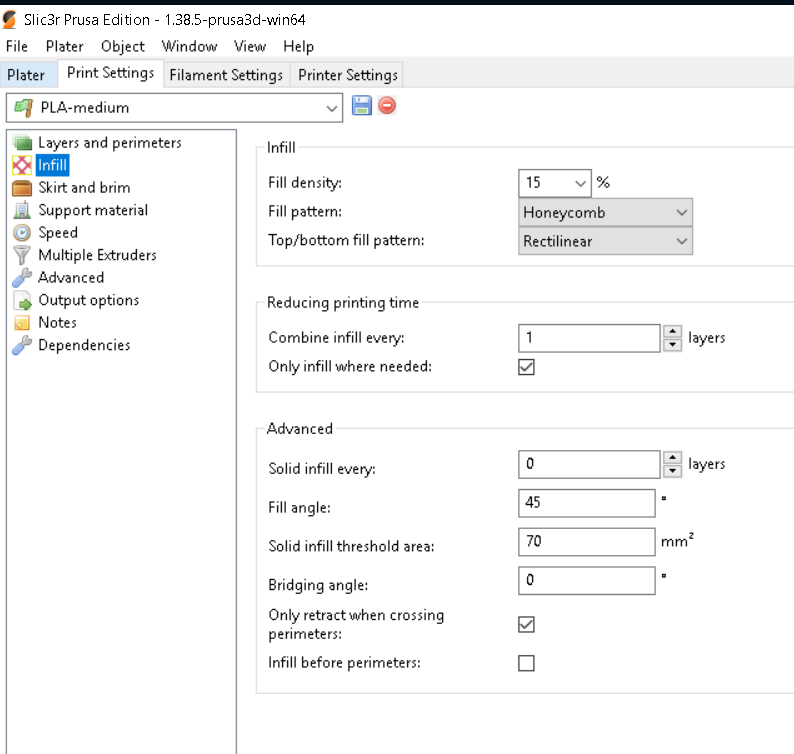Open the Object menu

[123, 47]
